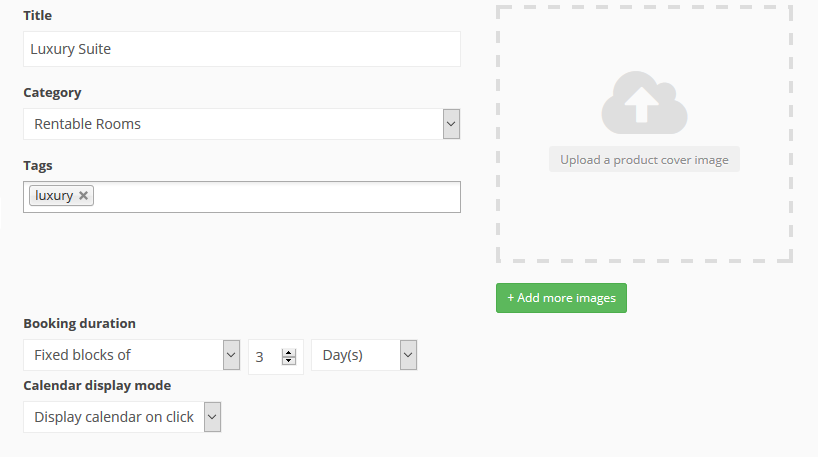Focus the Title field containing Luxury Suite

tap(242, 49)
